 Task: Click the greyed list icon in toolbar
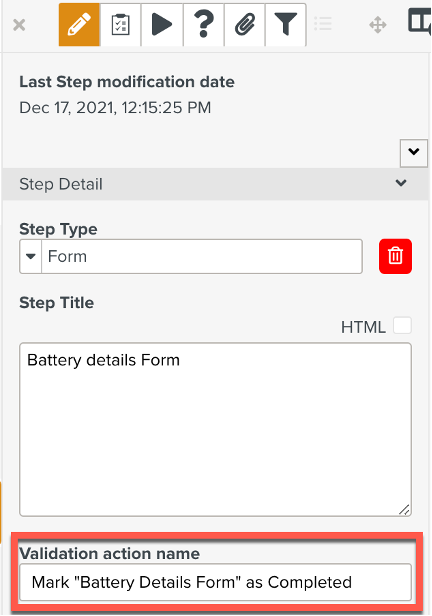pos(323,24)
